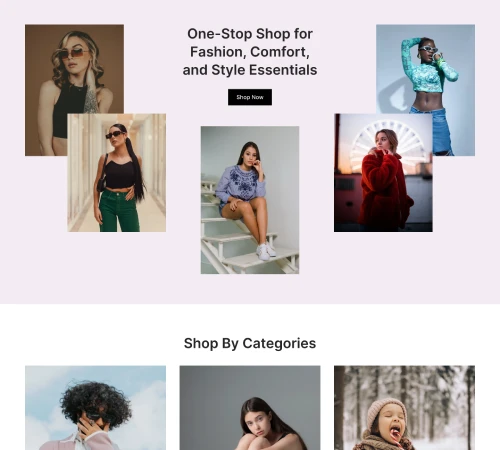500x450 pixels.
Task: Click the One-Stop Shop hero heading
Action: click(x=250, y=52)
